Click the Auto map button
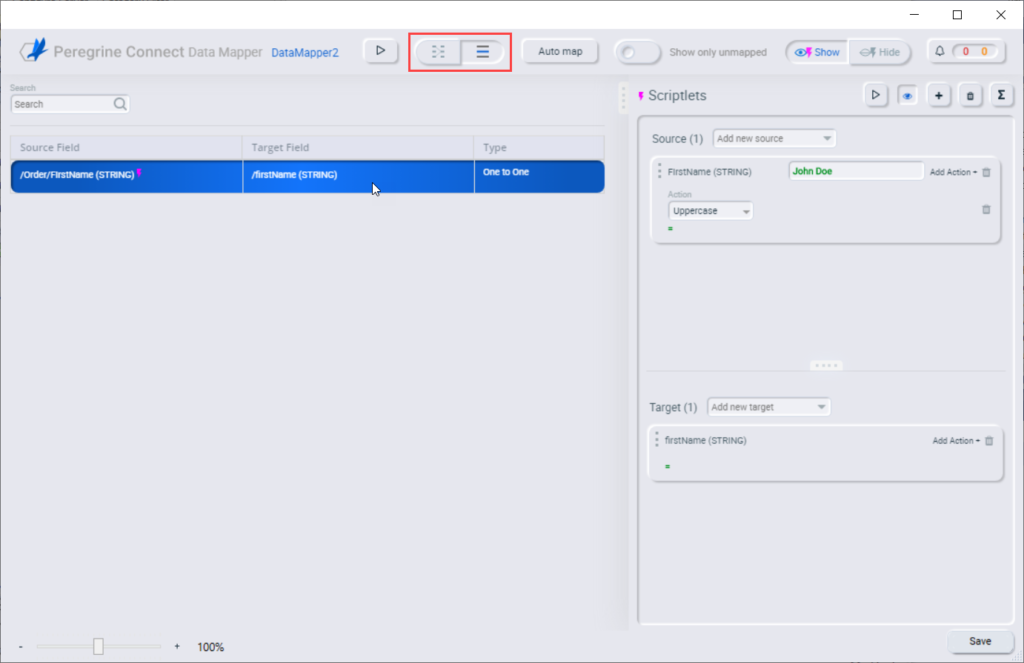Viewport: 1024px width, 663px height. (x=560, y=51)
